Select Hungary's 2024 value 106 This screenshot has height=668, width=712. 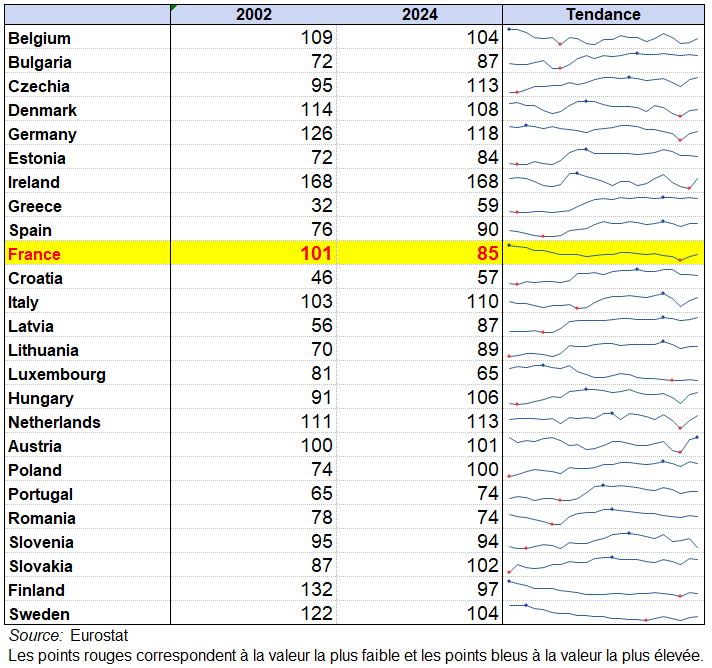[483, 398]
